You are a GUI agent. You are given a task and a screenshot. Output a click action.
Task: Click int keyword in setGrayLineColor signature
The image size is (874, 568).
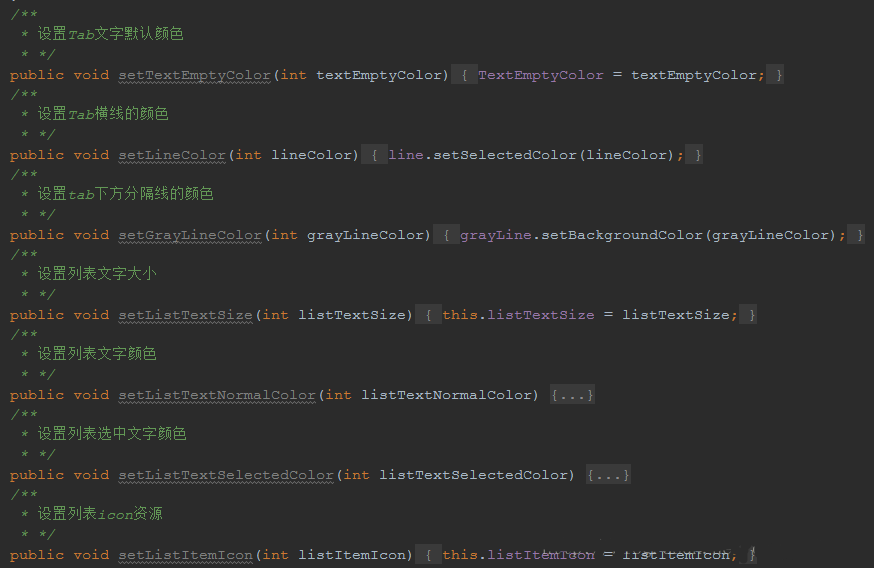284,235
